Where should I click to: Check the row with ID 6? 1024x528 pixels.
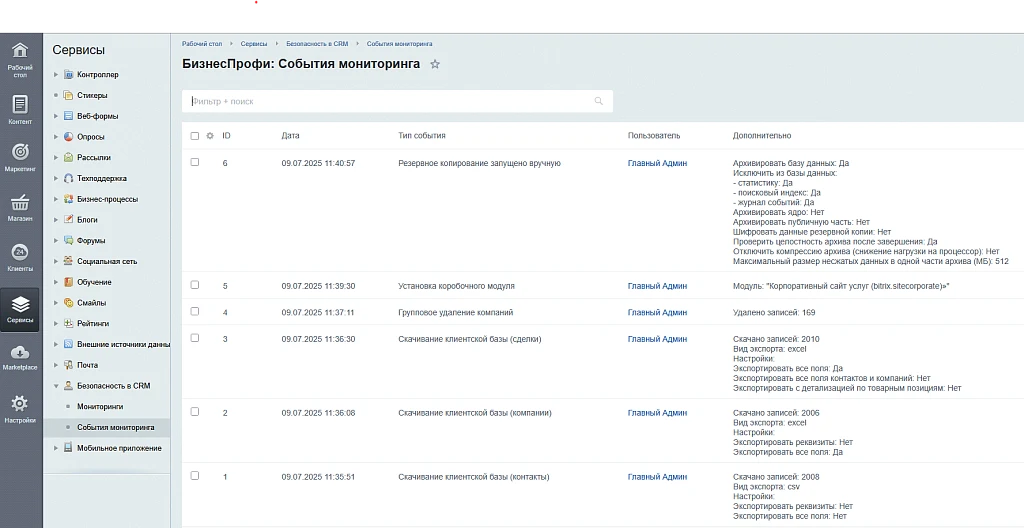click(x=195, y=162)
